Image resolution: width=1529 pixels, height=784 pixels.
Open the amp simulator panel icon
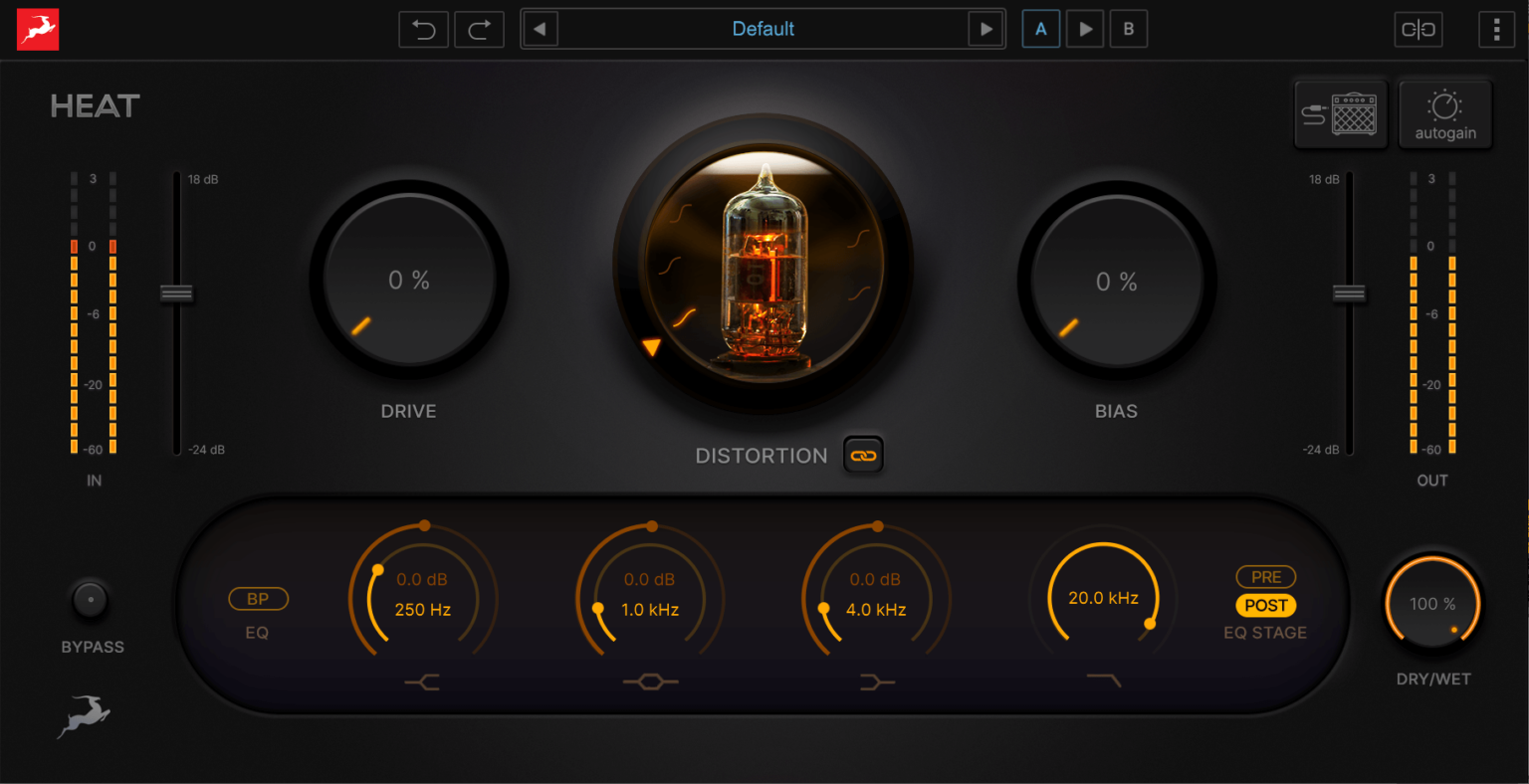(1340, 113)
